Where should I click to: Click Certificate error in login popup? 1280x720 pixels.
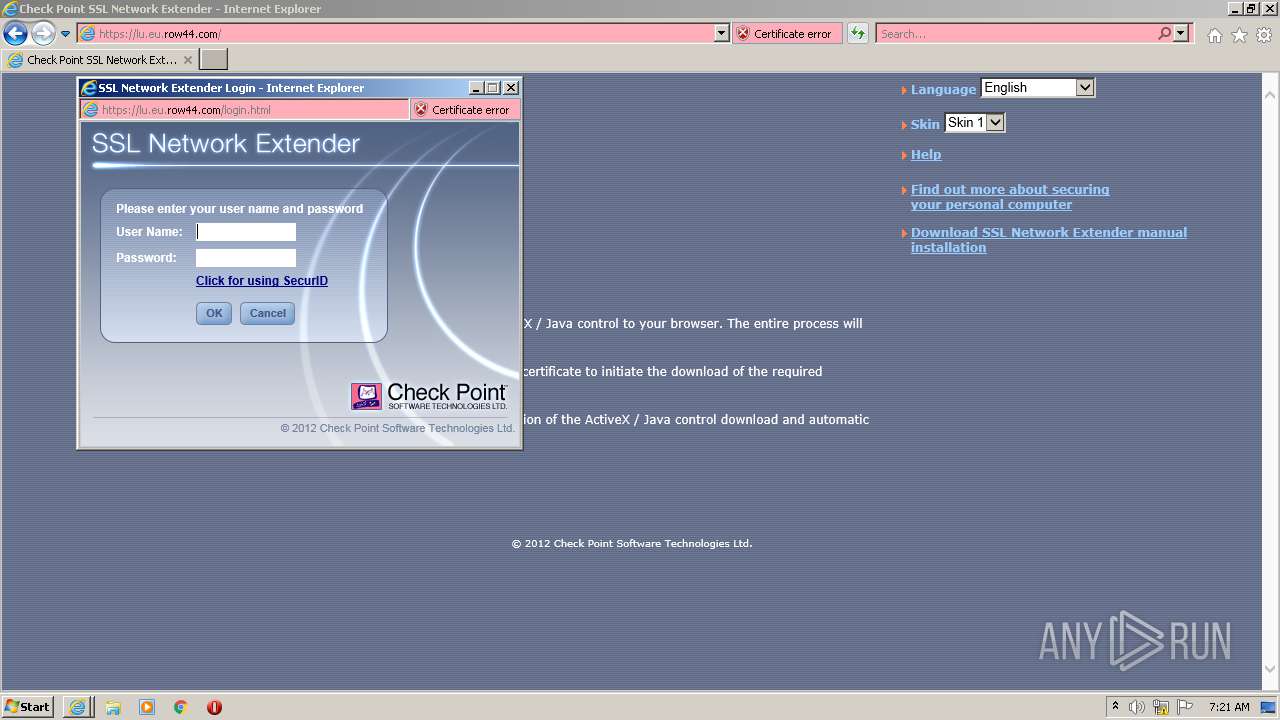463,110
